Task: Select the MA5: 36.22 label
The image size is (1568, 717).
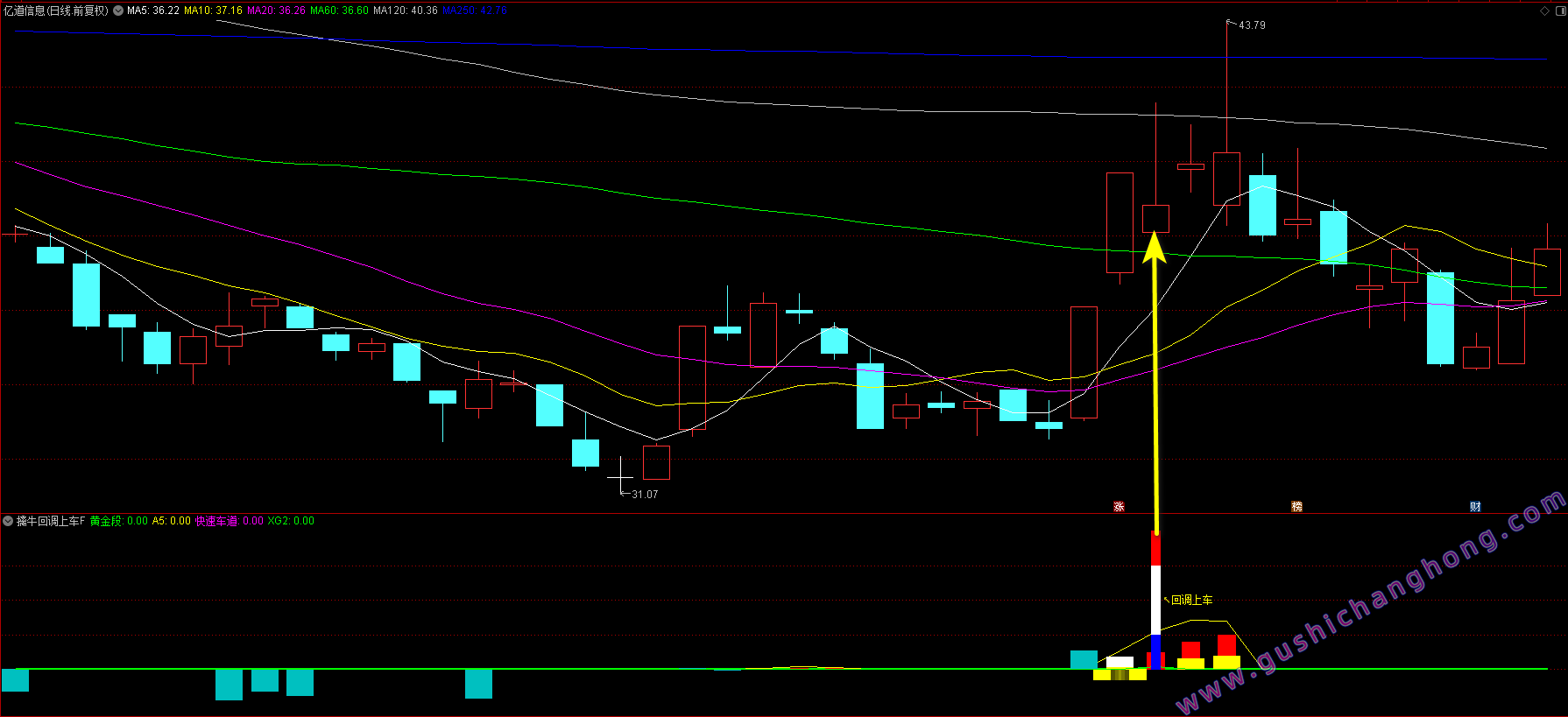Action: tap(153, 11)
